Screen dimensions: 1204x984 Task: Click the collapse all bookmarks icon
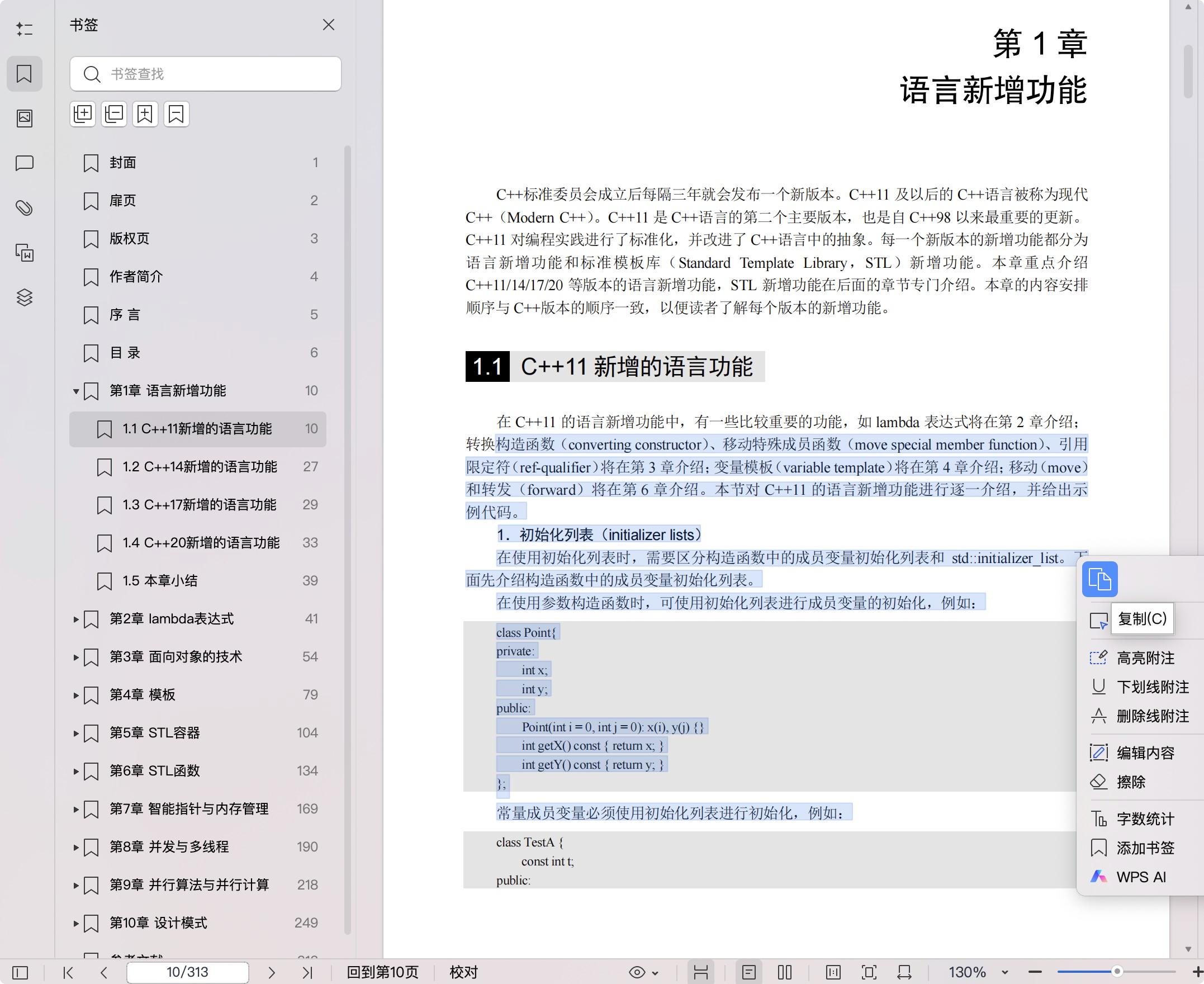pos(114,114)
